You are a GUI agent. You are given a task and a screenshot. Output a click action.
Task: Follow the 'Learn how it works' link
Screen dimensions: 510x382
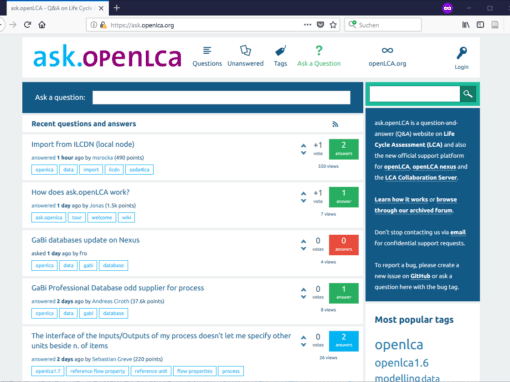pos(401,200)
